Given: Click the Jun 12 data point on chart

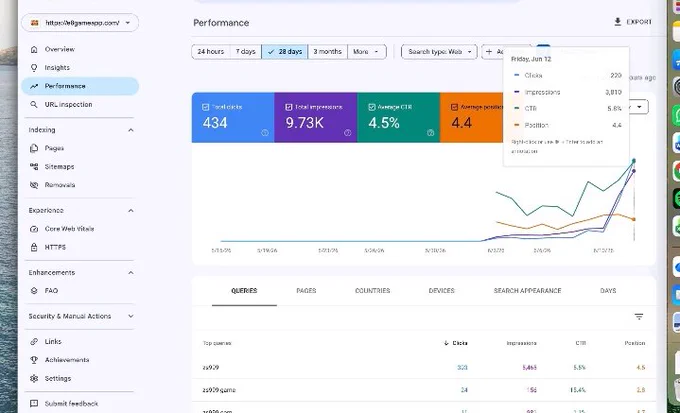Looking at the screenshot, I should click(x=634, y=161).
